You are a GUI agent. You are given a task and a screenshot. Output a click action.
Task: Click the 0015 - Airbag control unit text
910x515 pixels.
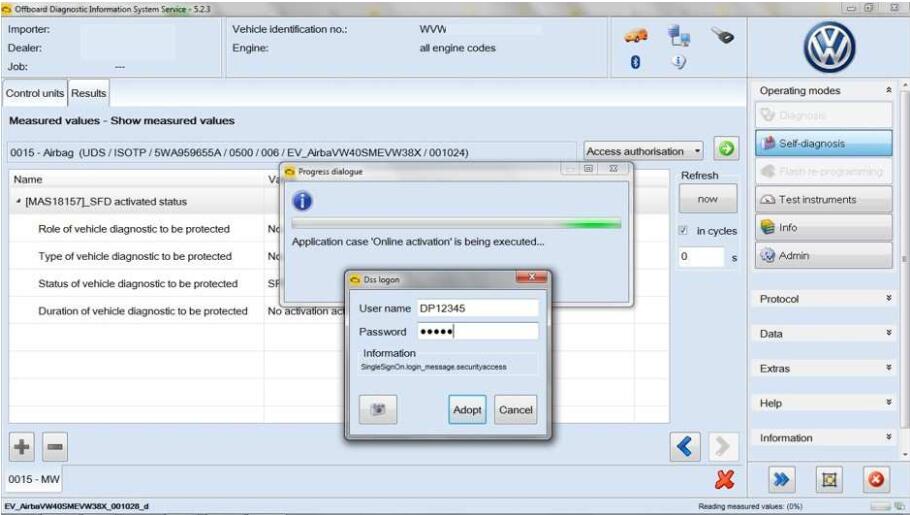239,153
